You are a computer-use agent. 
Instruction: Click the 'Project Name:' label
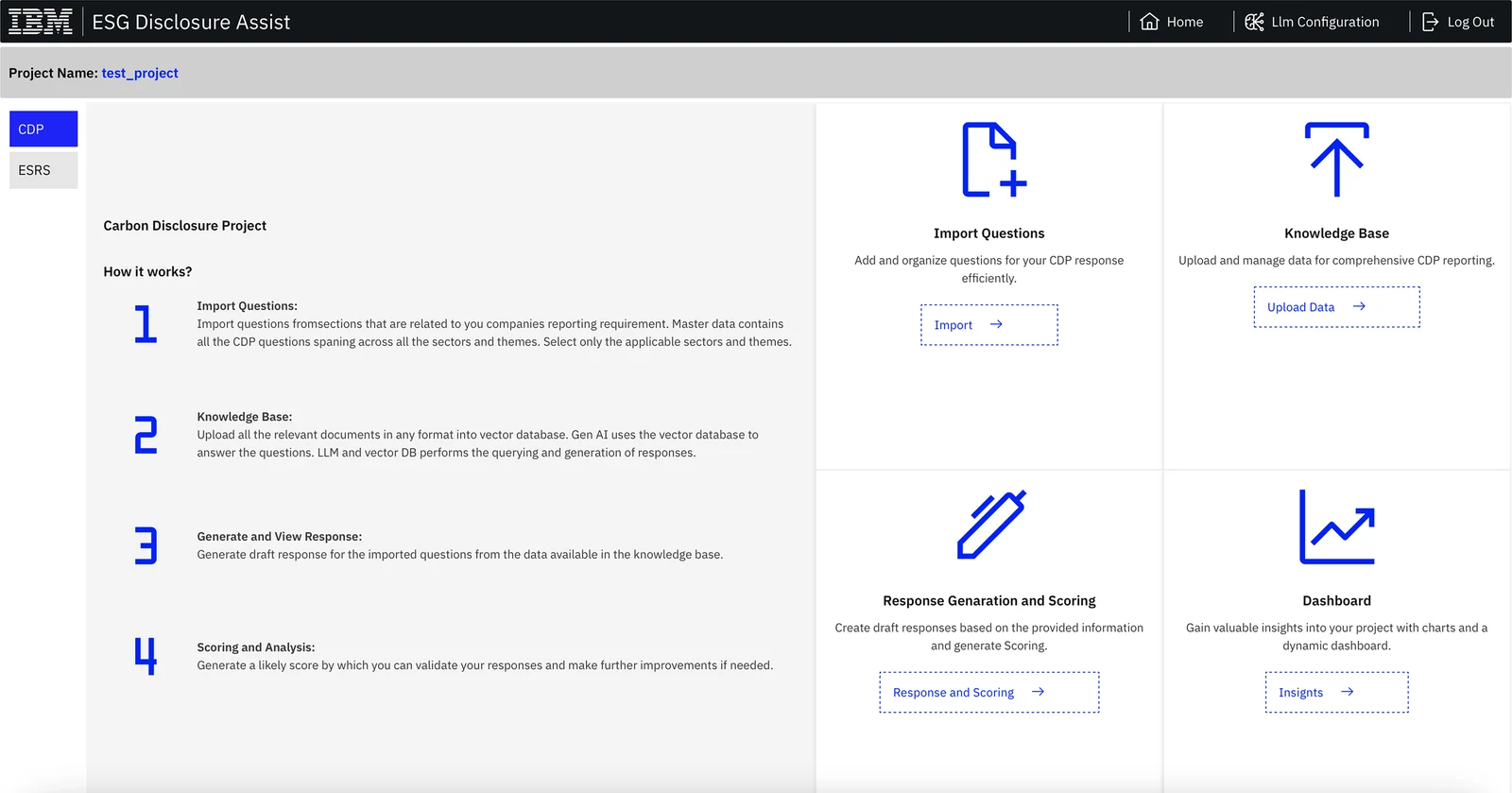tap(53, 73)
